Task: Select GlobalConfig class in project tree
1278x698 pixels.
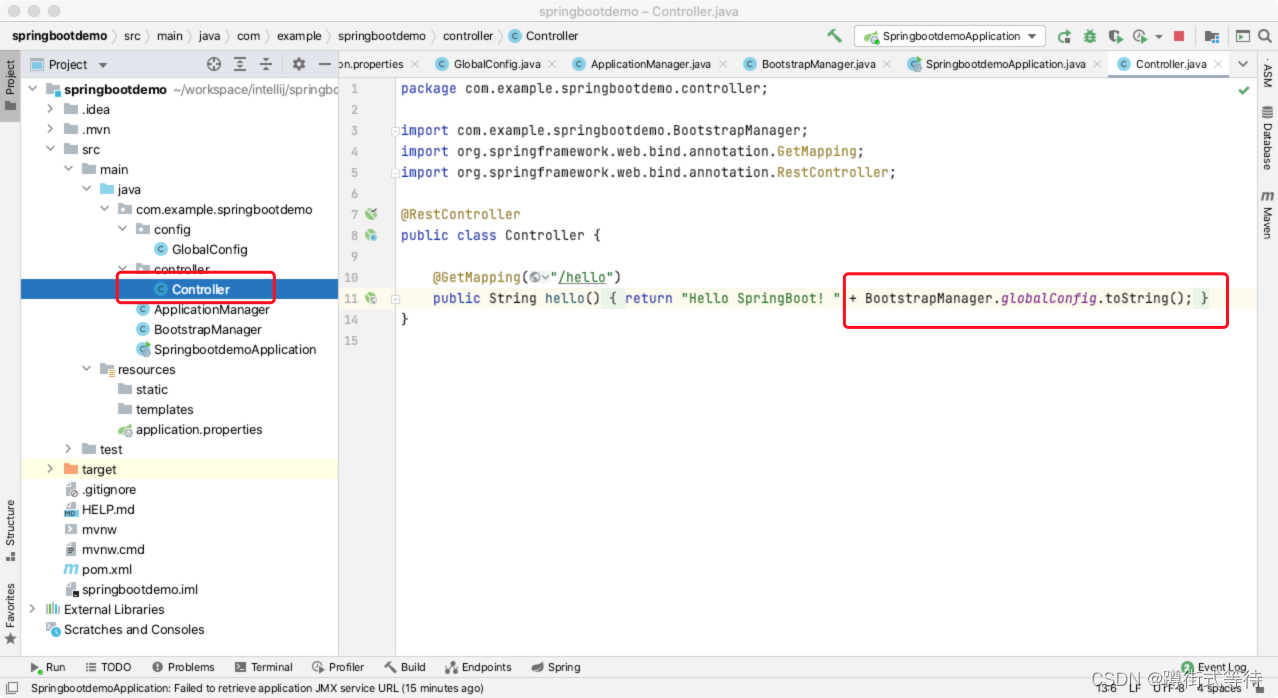Action: click(x=209, y=249)
